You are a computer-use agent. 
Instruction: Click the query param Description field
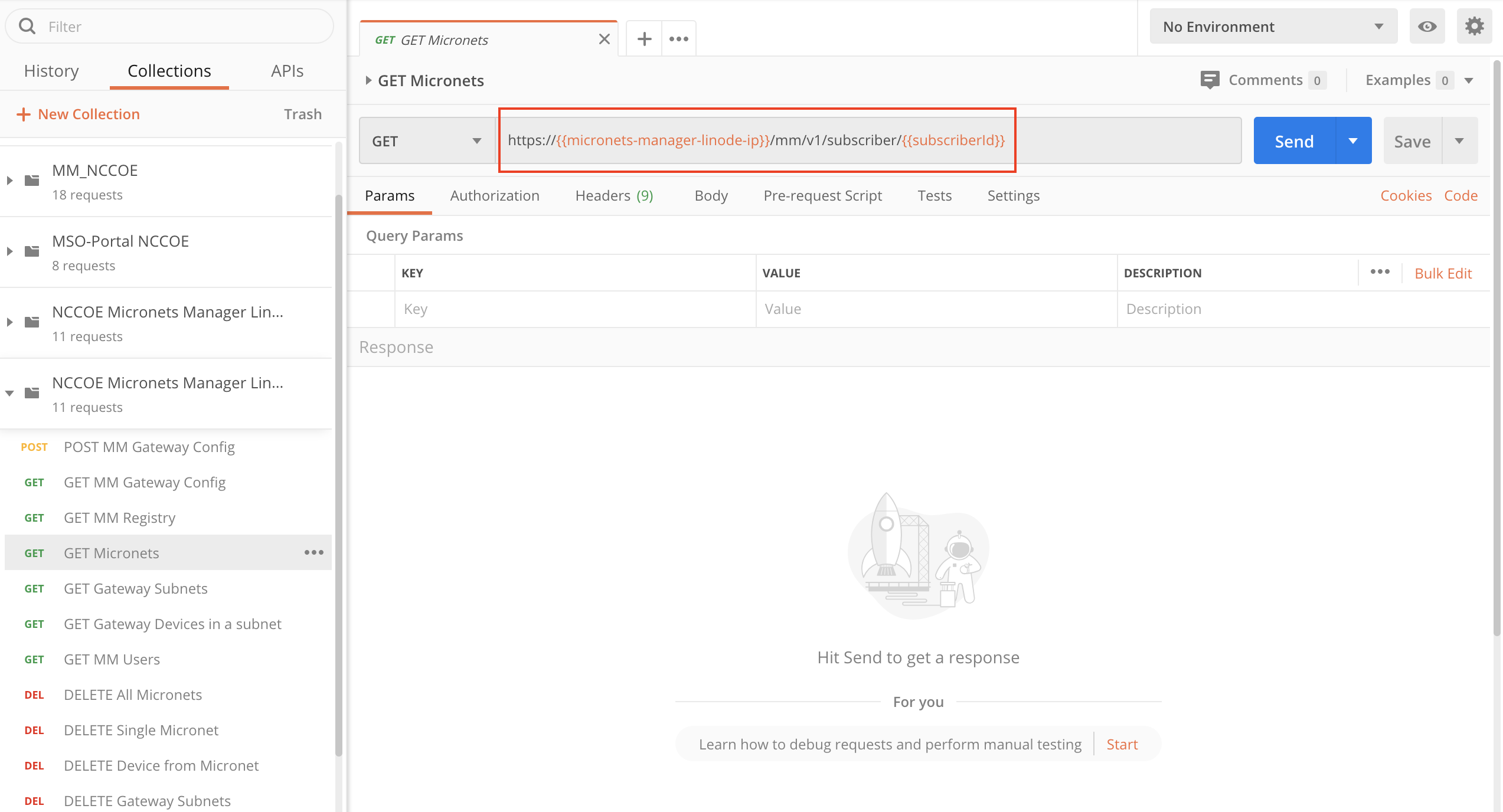click(x=1303, y=309)
